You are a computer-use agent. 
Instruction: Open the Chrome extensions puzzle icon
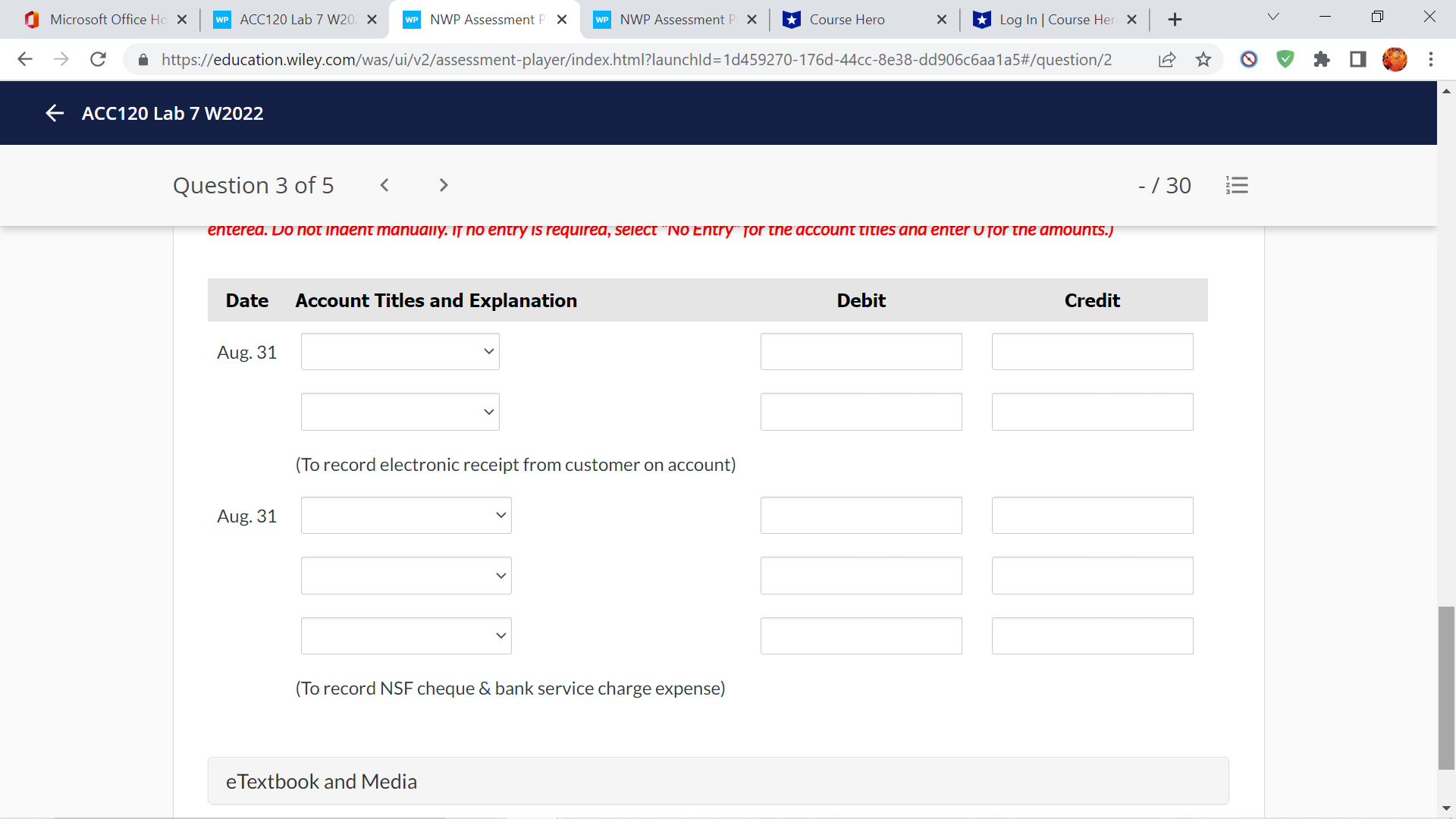point(1322,59)
